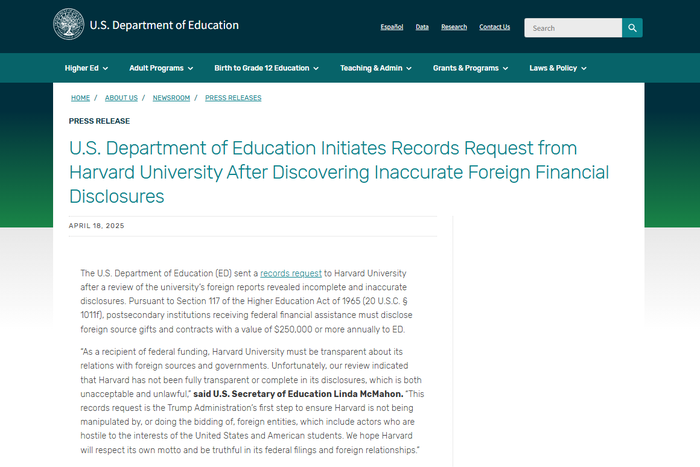Open the Laws & Policy dropdown
This screenshot has width=700, height=467.
(x=558, y=68)
